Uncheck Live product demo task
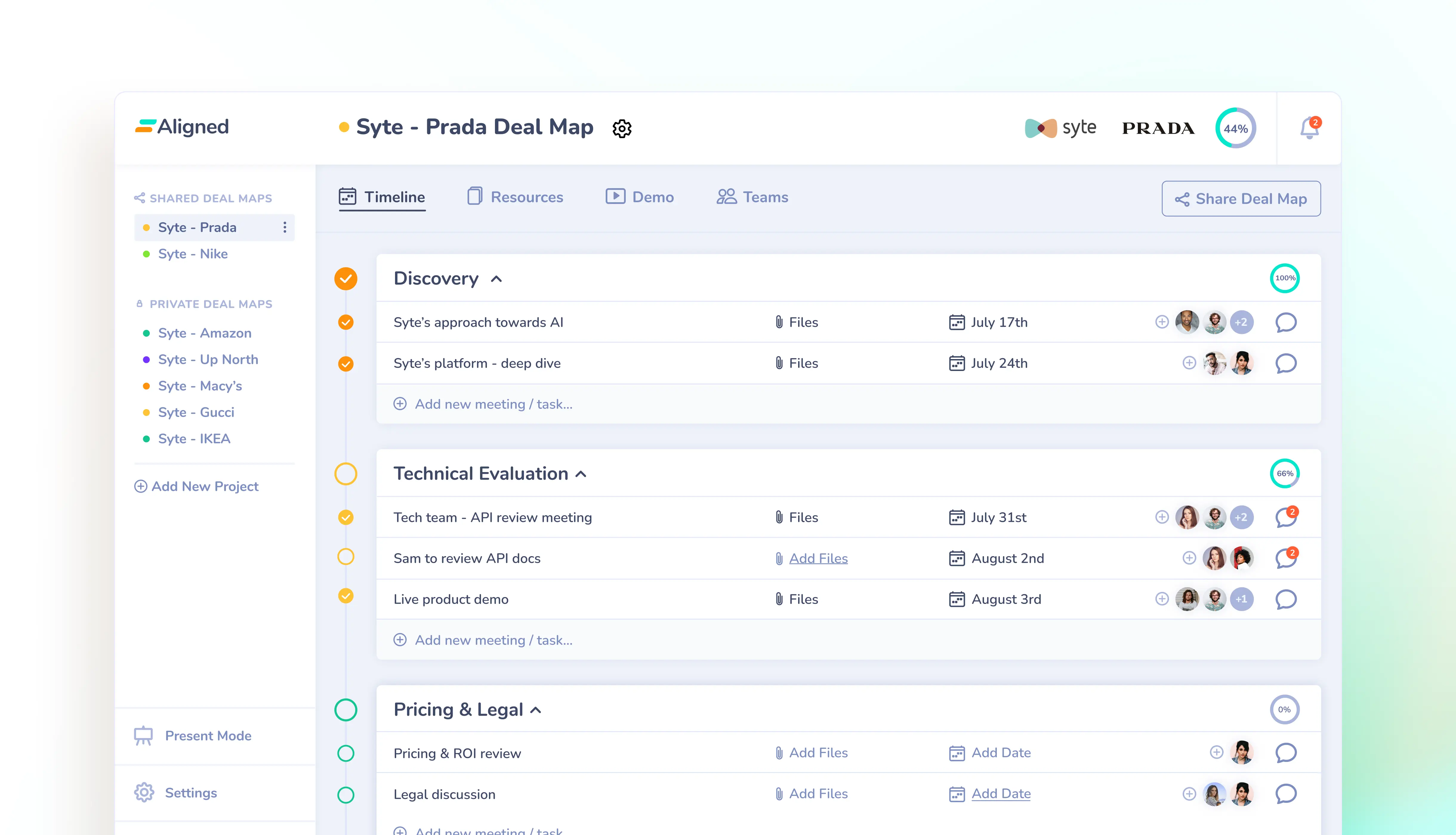This screenshot has height=835, width=1456. point(346,596)
